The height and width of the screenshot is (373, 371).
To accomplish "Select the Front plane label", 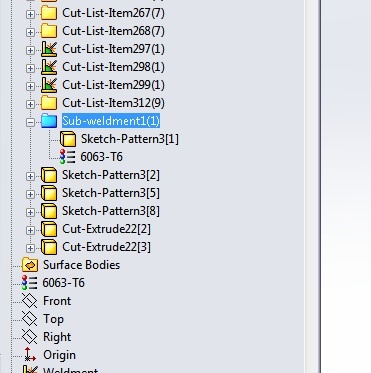I will [57, 301].
